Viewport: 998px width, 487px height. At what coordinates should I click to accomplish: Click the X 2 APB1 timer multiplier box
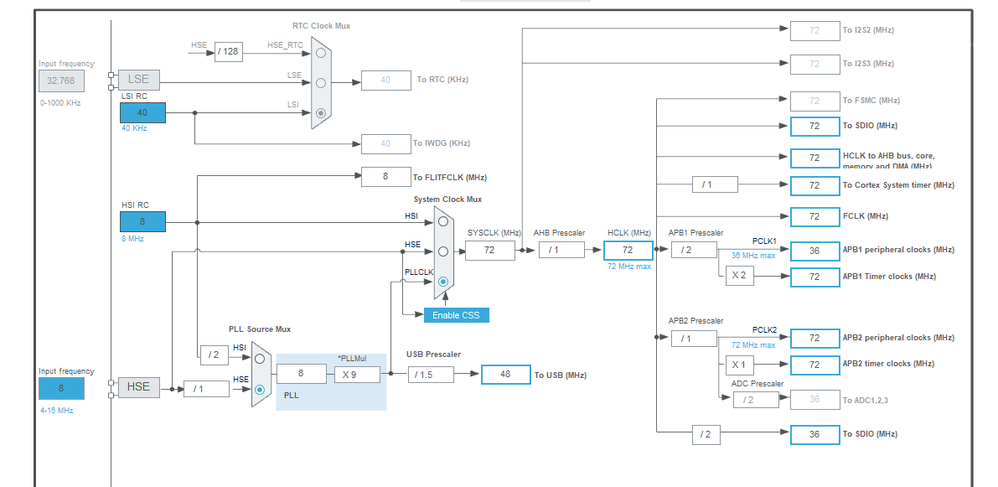740,277
